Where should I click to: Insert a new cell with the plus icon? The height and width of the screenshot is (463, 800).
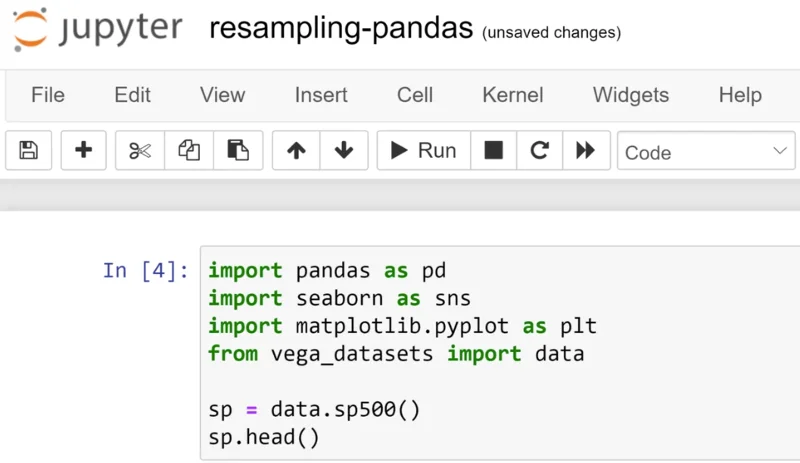84,150
